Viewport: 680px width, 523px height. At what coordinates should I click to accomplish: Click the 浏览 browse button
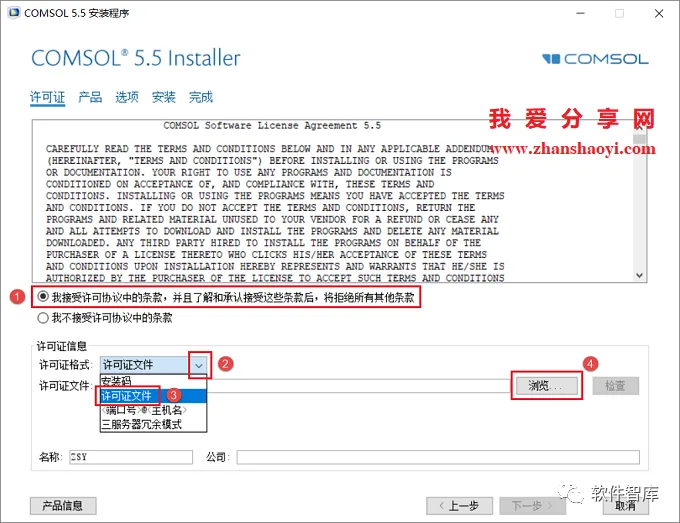546,386
